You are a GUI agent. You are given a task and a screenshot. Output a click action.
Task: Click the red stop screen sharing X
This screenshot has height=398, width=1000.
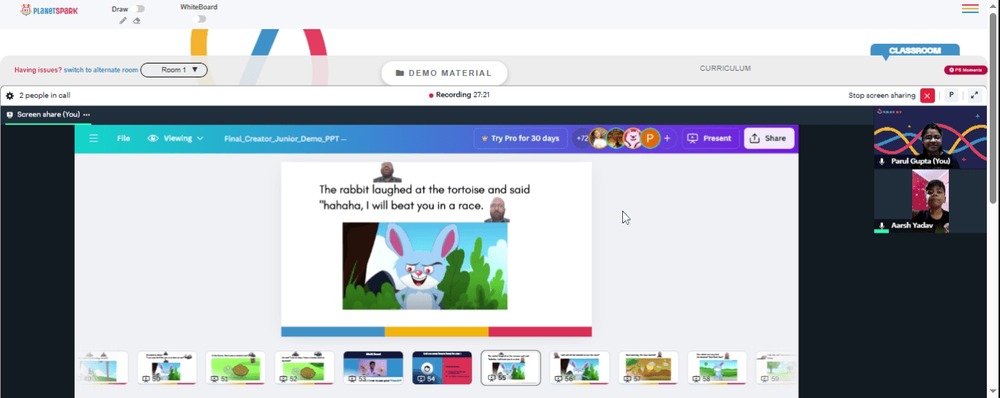pyautogui.click(x=927, y=95)
